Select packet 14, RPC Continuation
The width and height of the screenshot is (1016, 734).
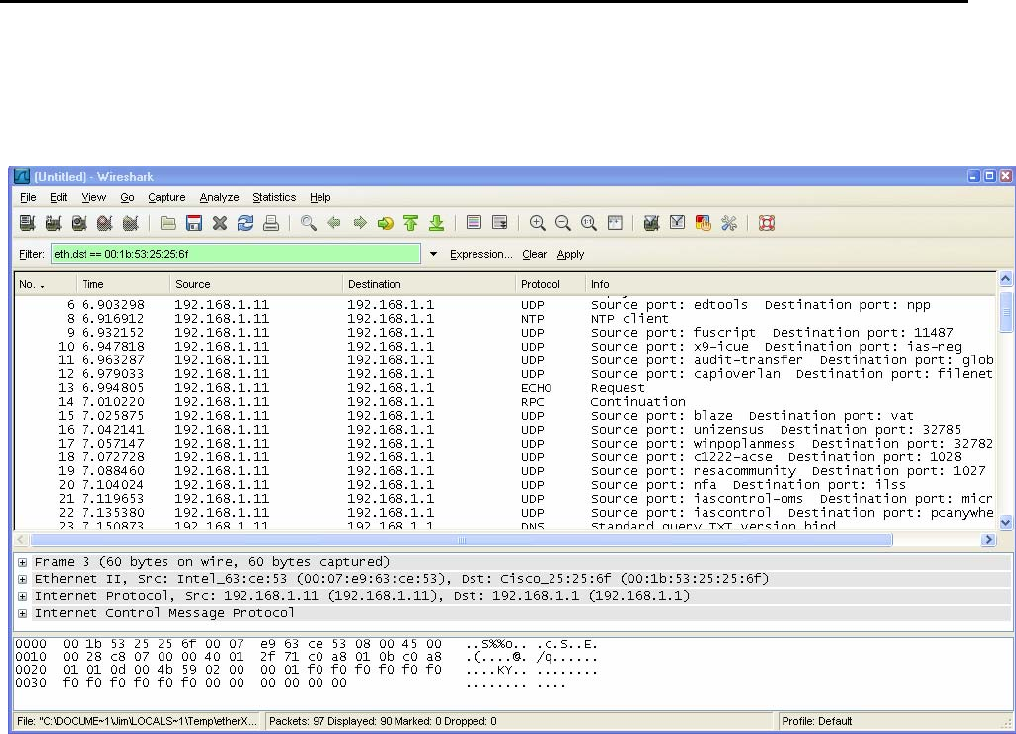(505, 402)
